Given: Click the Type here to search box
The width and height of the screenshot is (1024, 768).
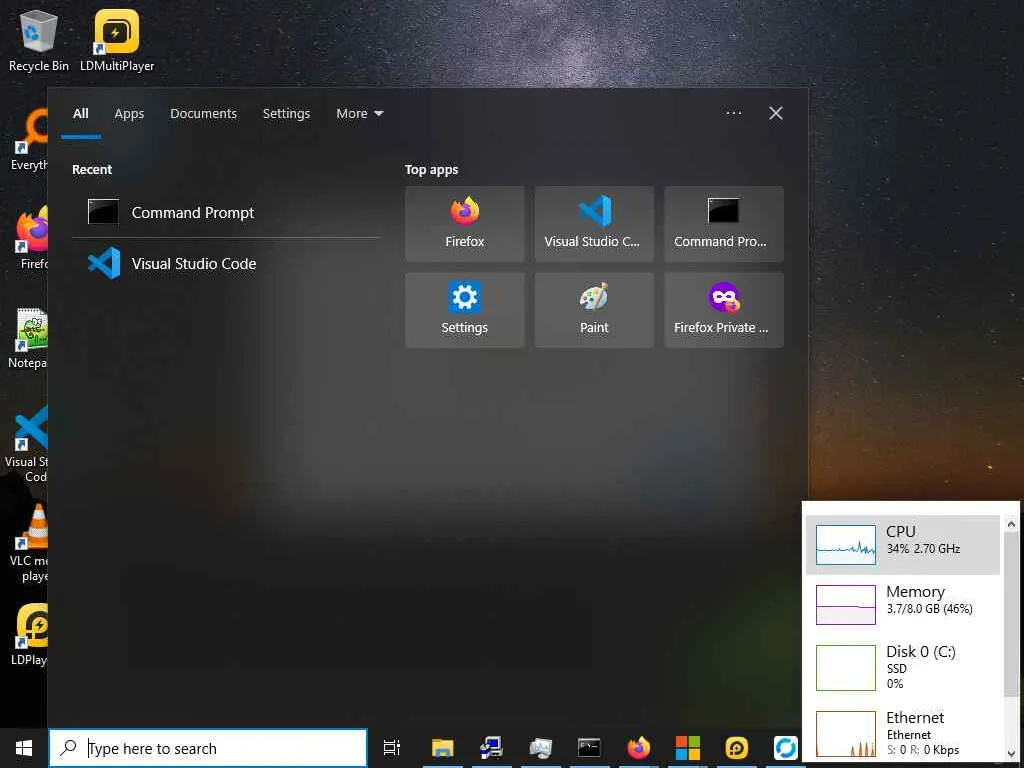Looking at the screenshot, I should [x=208, y=748].
